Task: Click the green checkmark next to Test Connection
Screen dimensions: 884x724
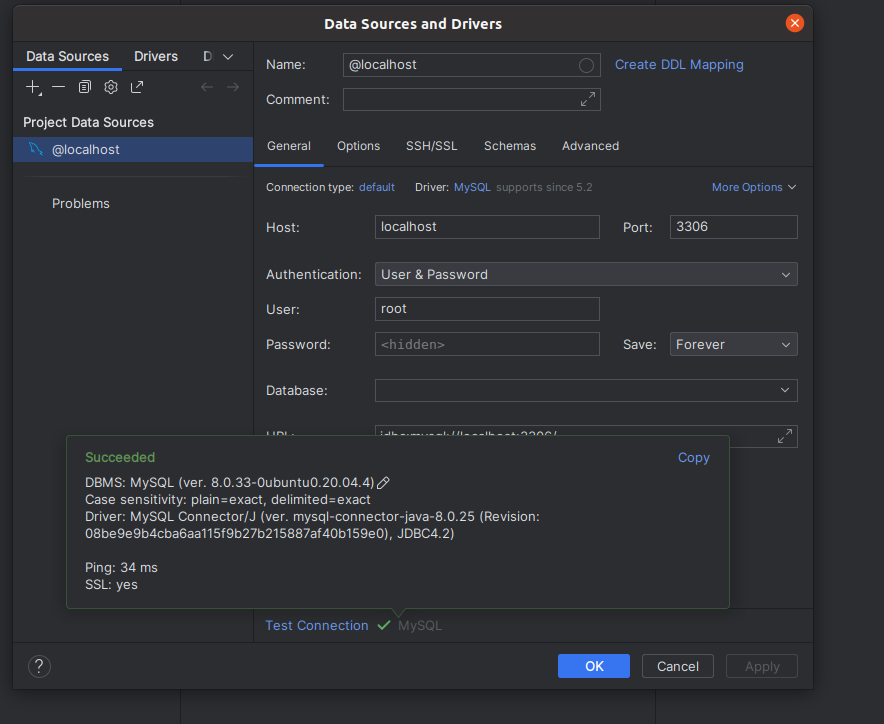Action: pyautogui.click(x=384, y=625)
